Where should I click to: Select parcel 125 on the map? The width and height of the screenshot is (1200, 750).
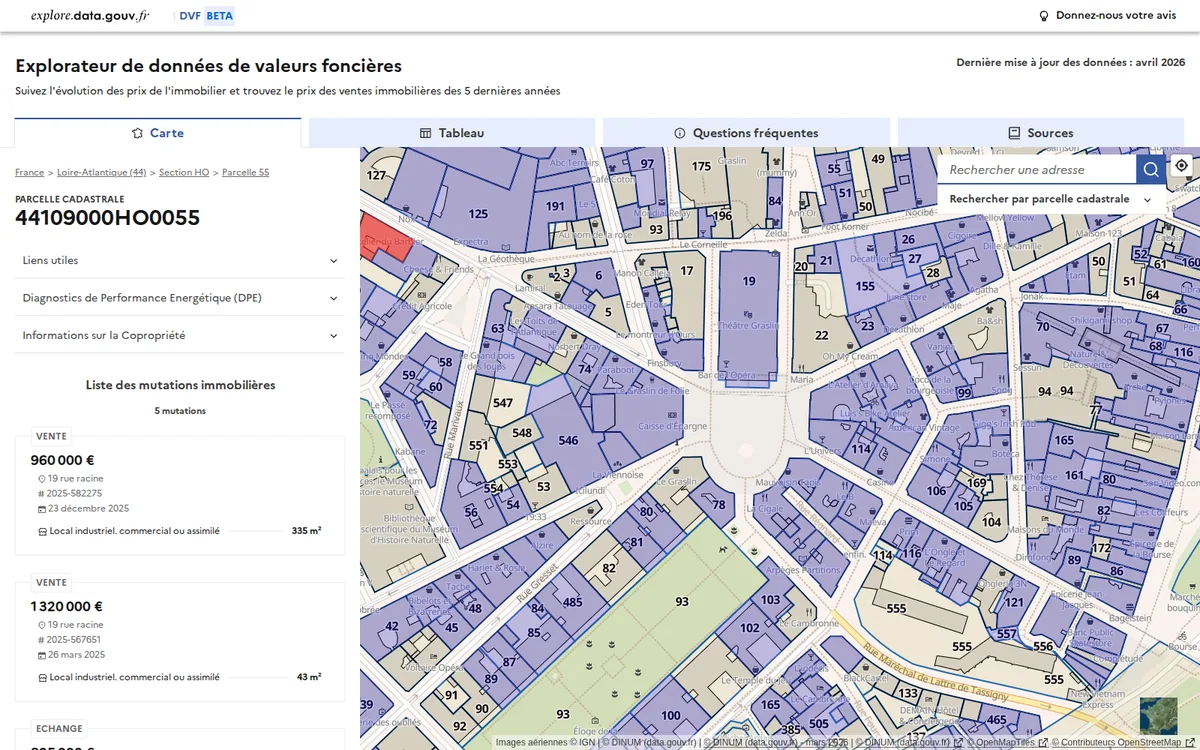pos(478,214)
